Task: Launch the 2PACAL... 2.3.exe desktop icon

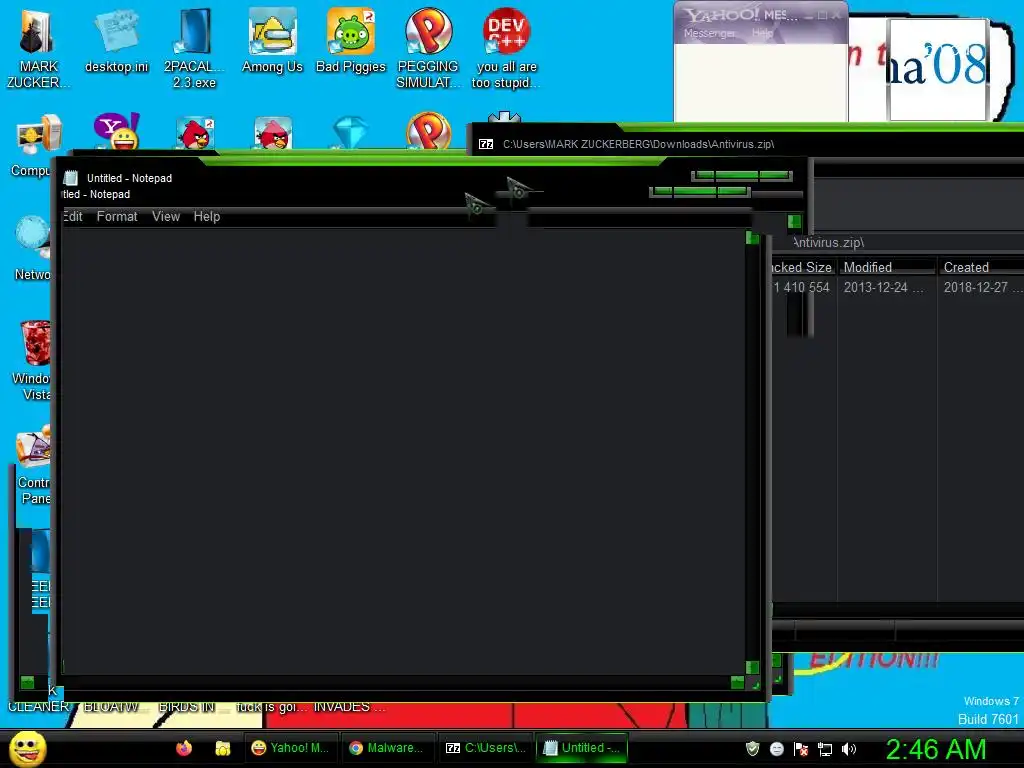Action: tap(194, 47)
